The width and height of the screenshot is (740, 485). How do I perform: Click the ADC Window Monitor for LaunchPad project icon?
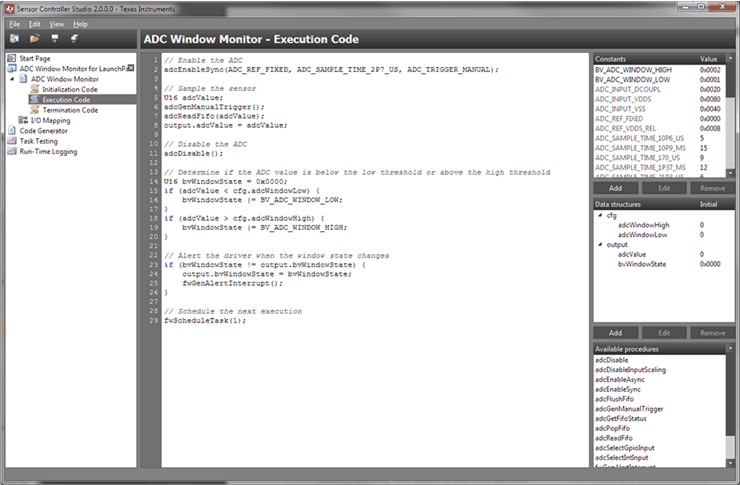pyautogui.click(x=12, y=68)
